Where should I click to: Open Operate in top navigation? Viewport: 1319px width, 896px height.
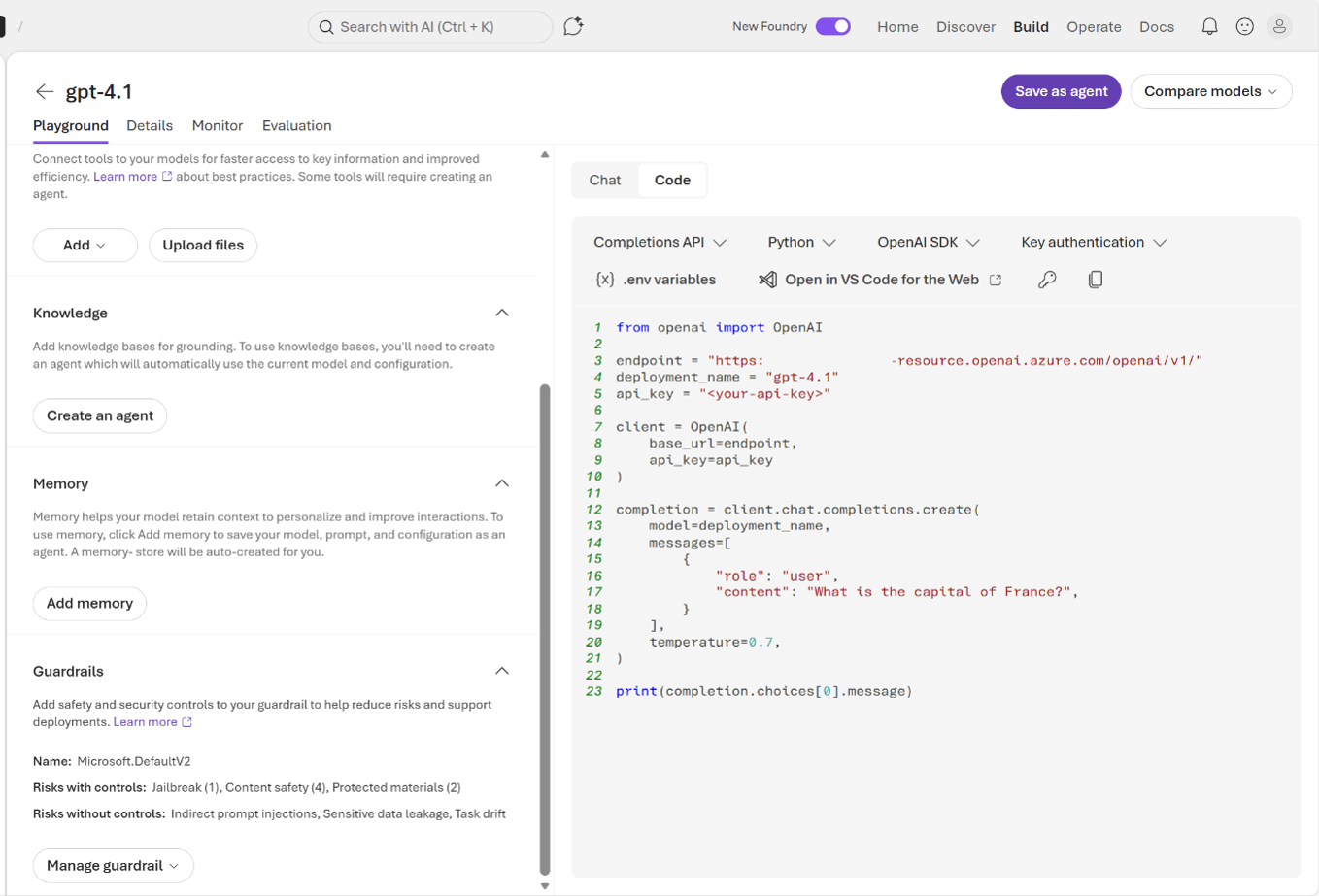click(x=1094, y=27)
